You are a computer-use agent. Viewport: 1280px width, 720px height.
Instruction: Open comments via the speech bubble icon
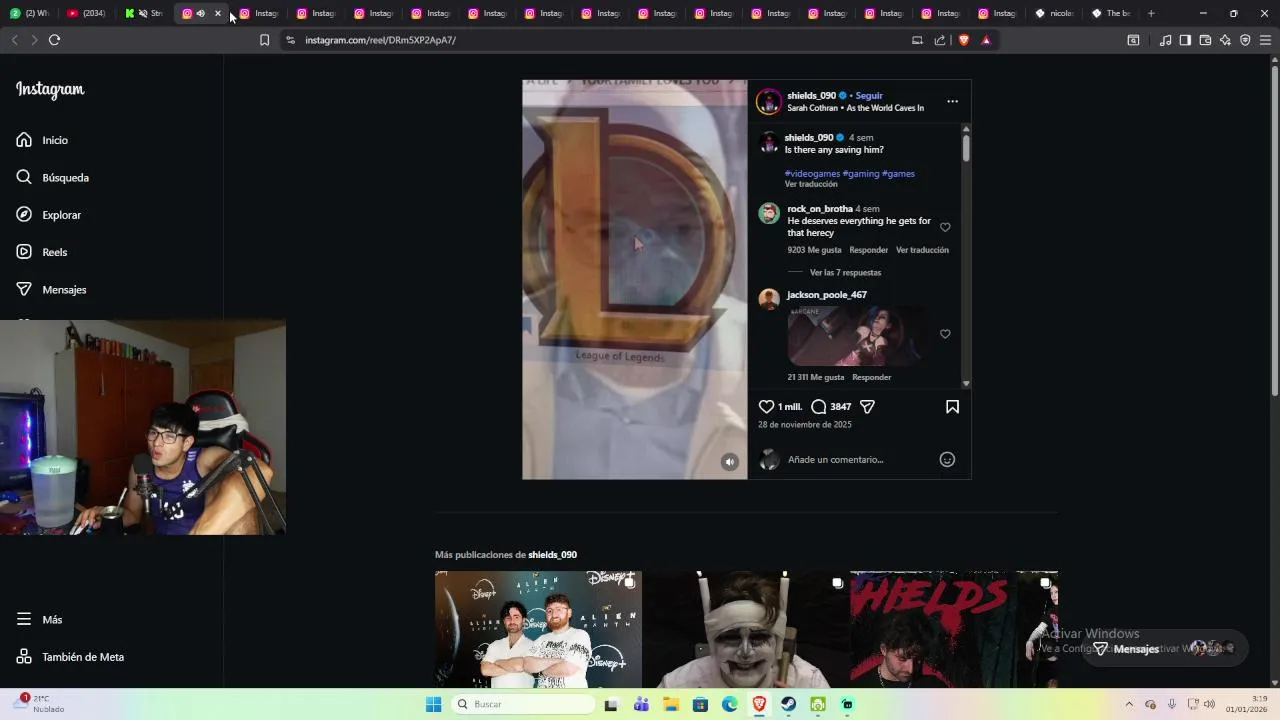coord(818,407)
